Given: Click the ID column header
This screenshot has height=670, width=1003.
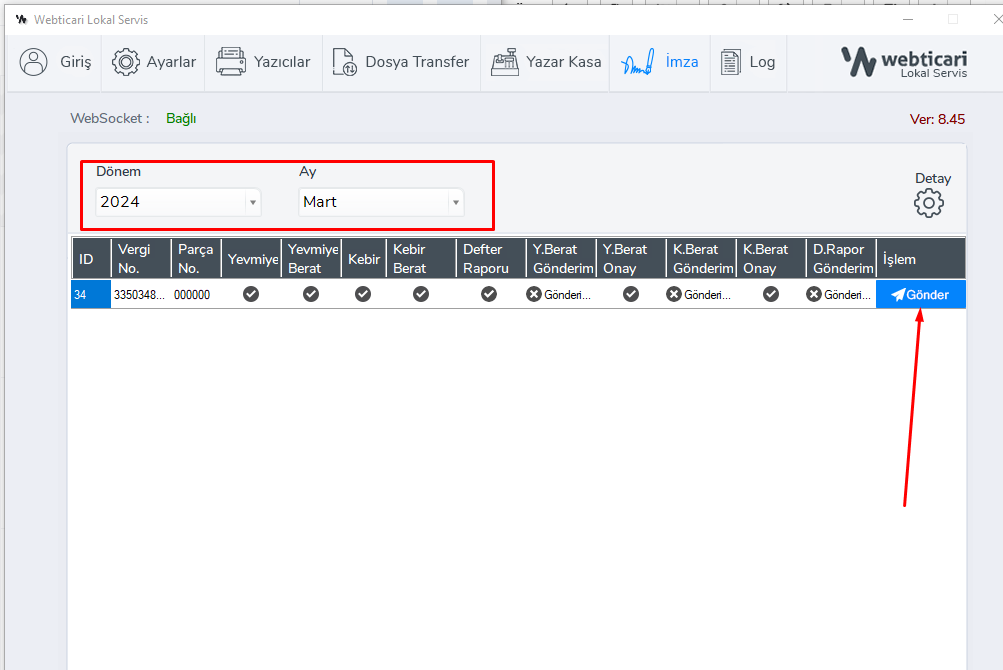Looking at the screenshot, I should pyautogui.click(x=91, y=259).
